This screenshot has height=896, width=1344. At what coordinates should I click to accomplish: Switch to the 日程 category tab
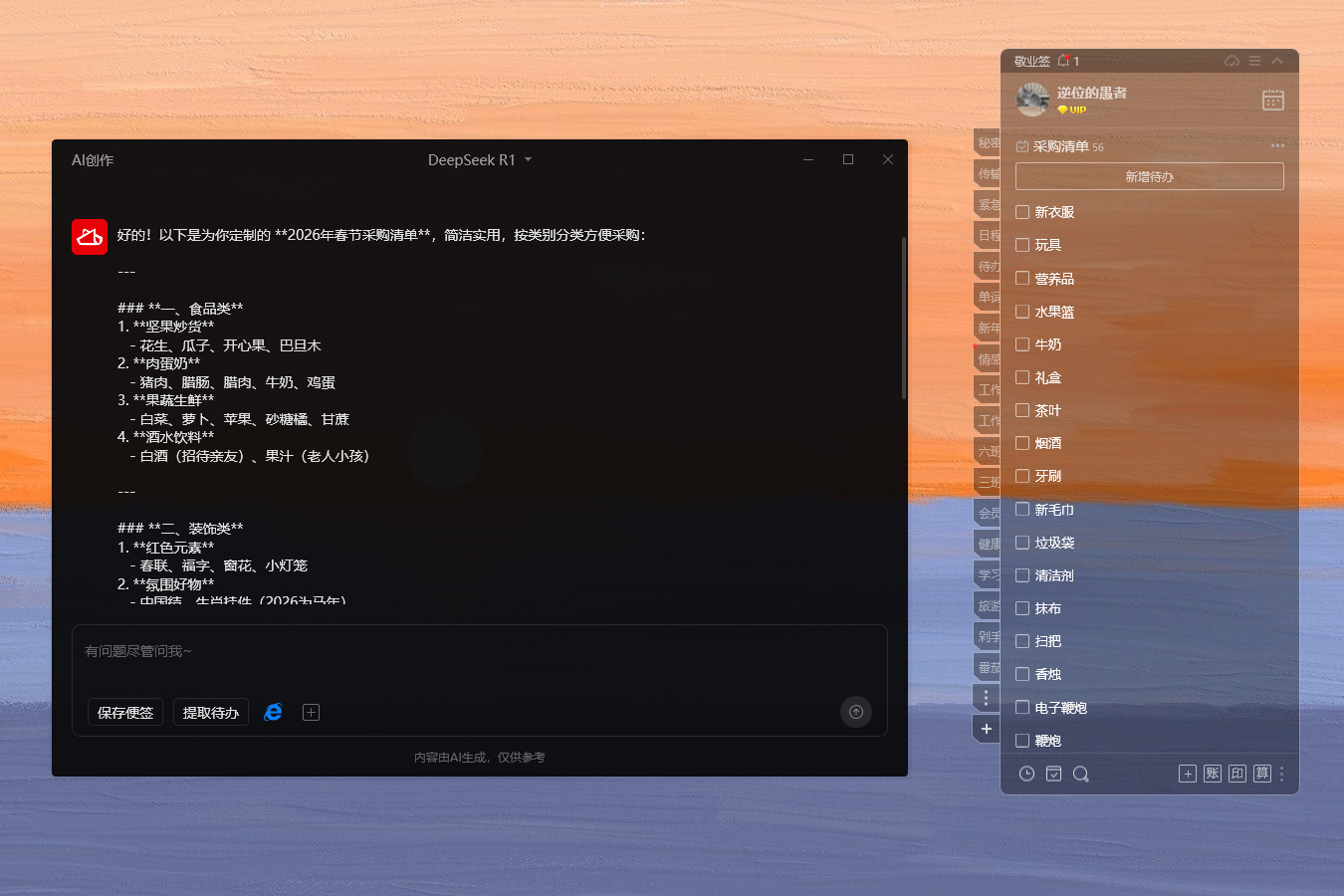point(988,236)
